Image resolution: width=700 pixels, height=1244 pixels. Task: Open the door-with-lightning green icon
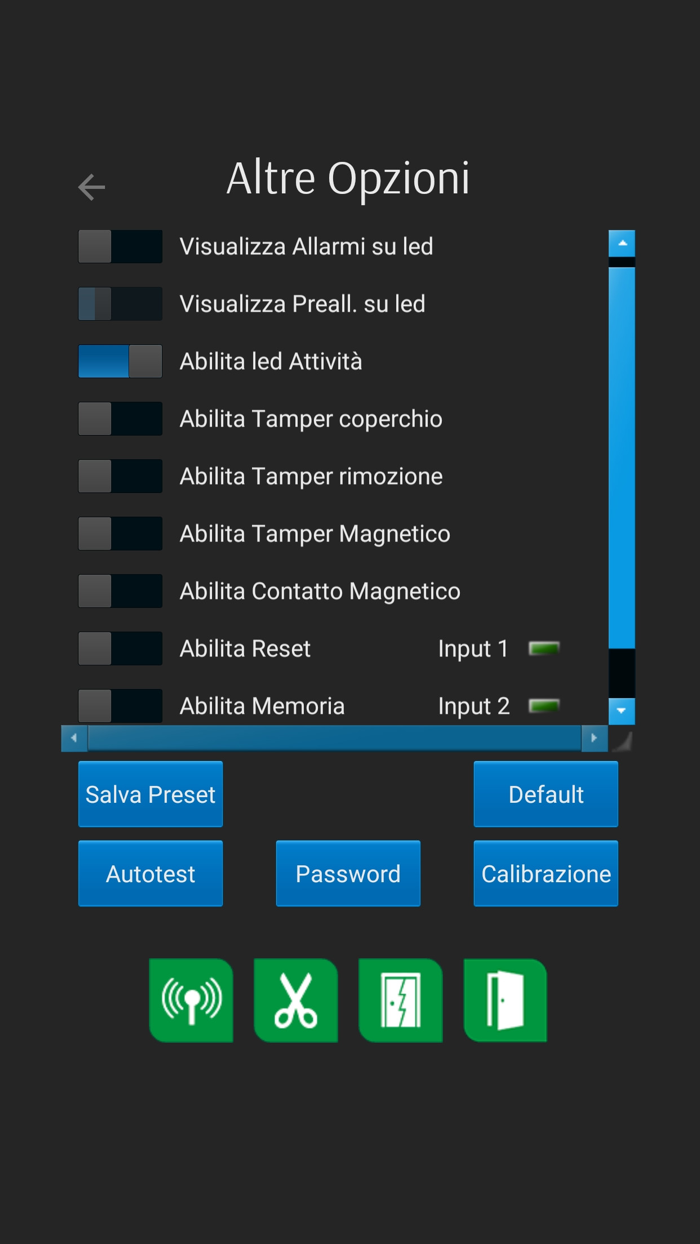coord(401,1000)
